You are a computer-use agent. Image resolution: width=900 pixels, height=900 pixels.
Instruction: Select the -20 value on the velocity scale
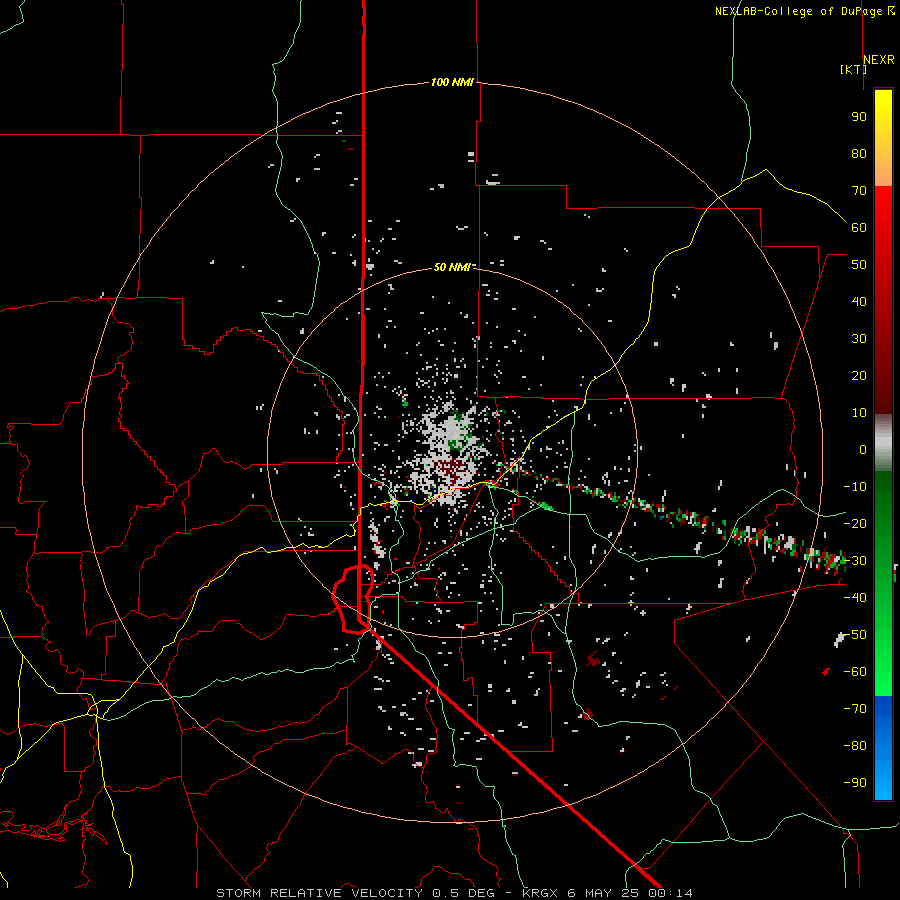pos(855,524)
